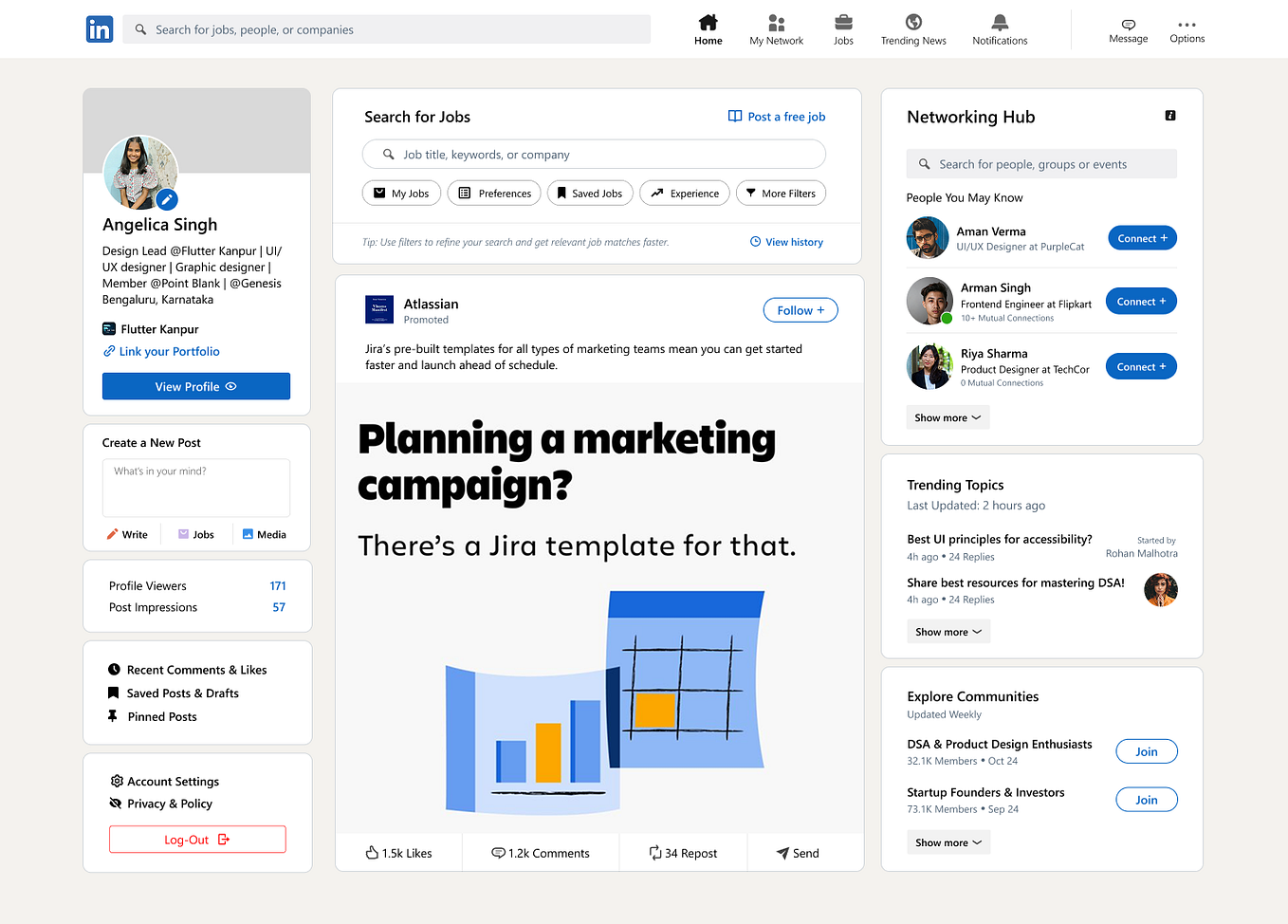This screenshot has width=1288, height=924.
Task: Connect with Riya Sharma
Action: pos(1141,365)
